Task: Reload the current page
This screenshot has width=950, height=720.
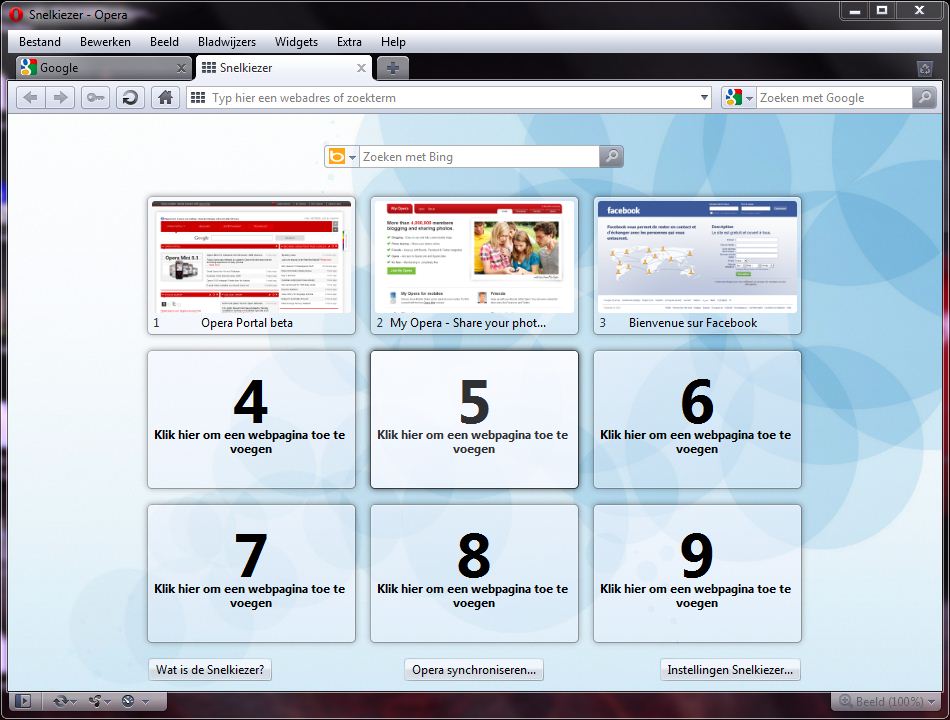Action: pyautogui.click(x=130, y=98)
